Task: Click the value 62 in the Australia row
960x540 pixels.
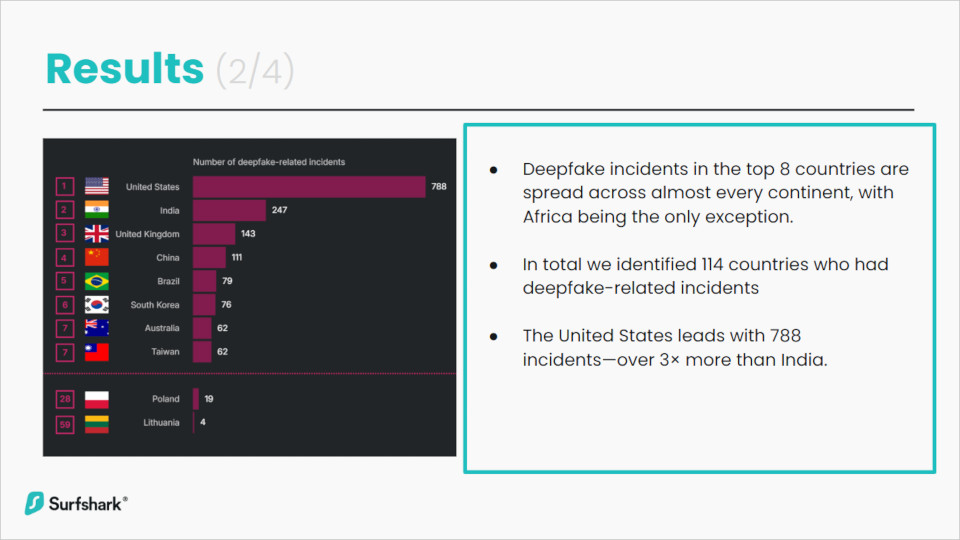Action: tap(222, 328)
